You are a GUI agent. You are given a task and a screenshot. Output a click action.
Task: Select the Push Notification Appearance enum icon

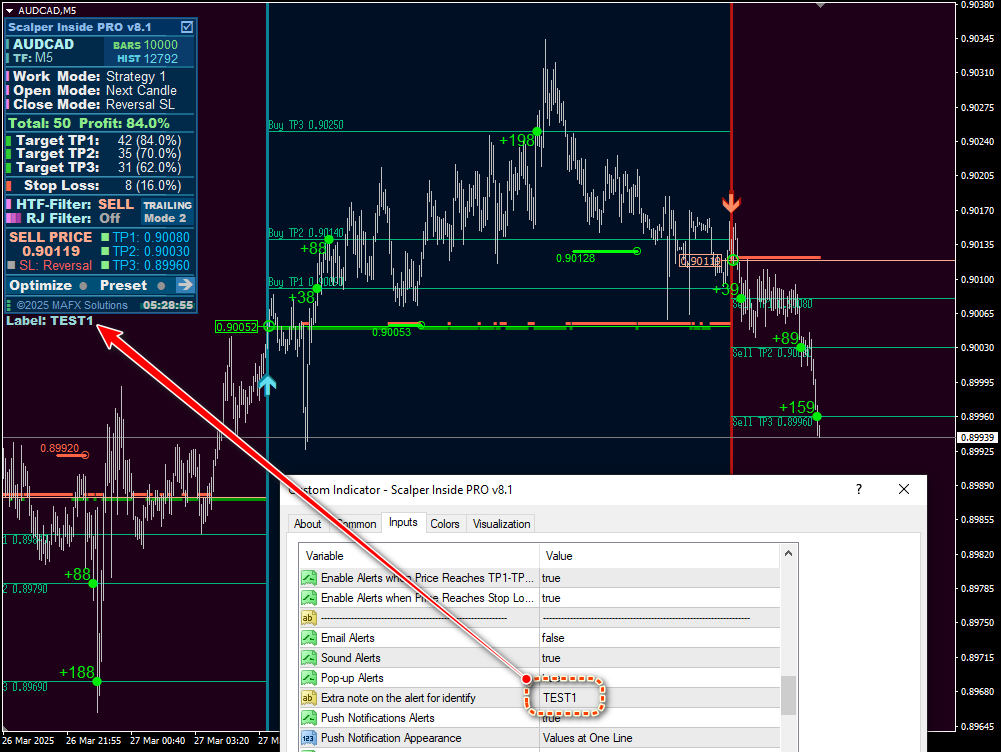coord(309,738)
